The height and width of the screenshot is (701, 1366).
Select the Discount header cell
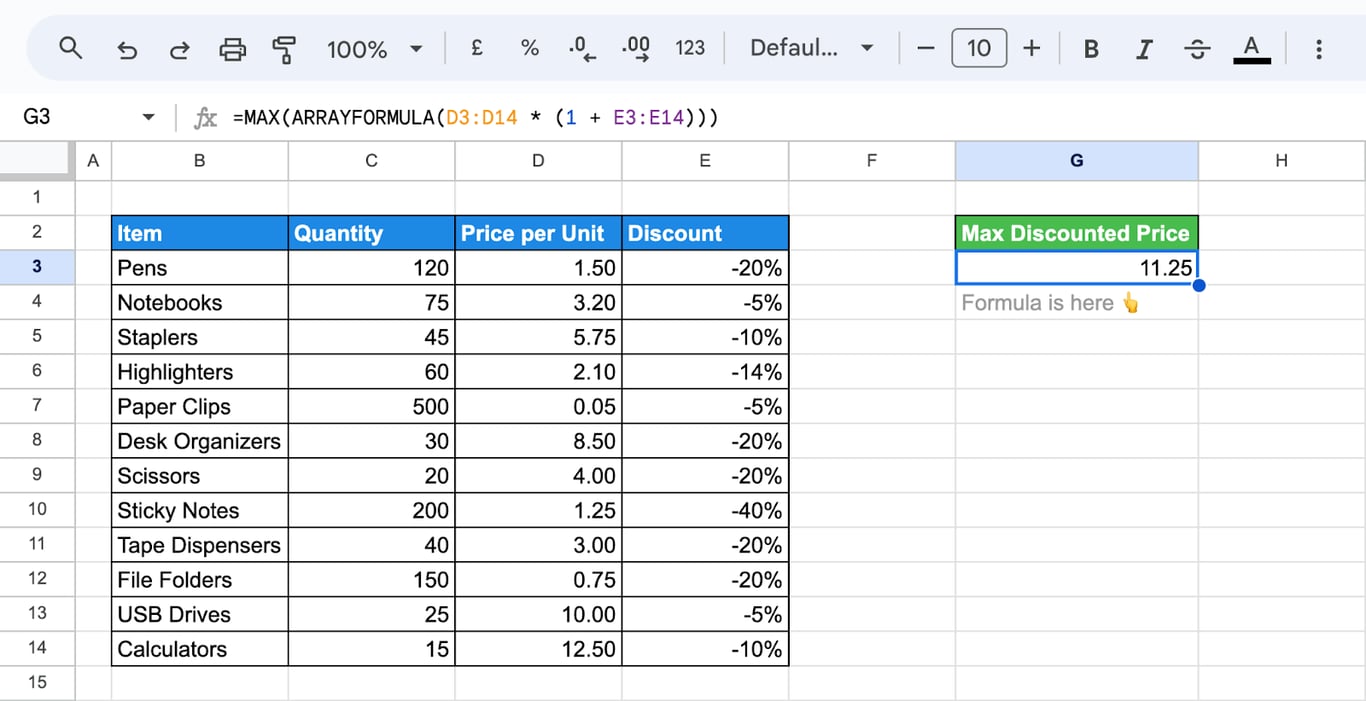tap(705, 233)
